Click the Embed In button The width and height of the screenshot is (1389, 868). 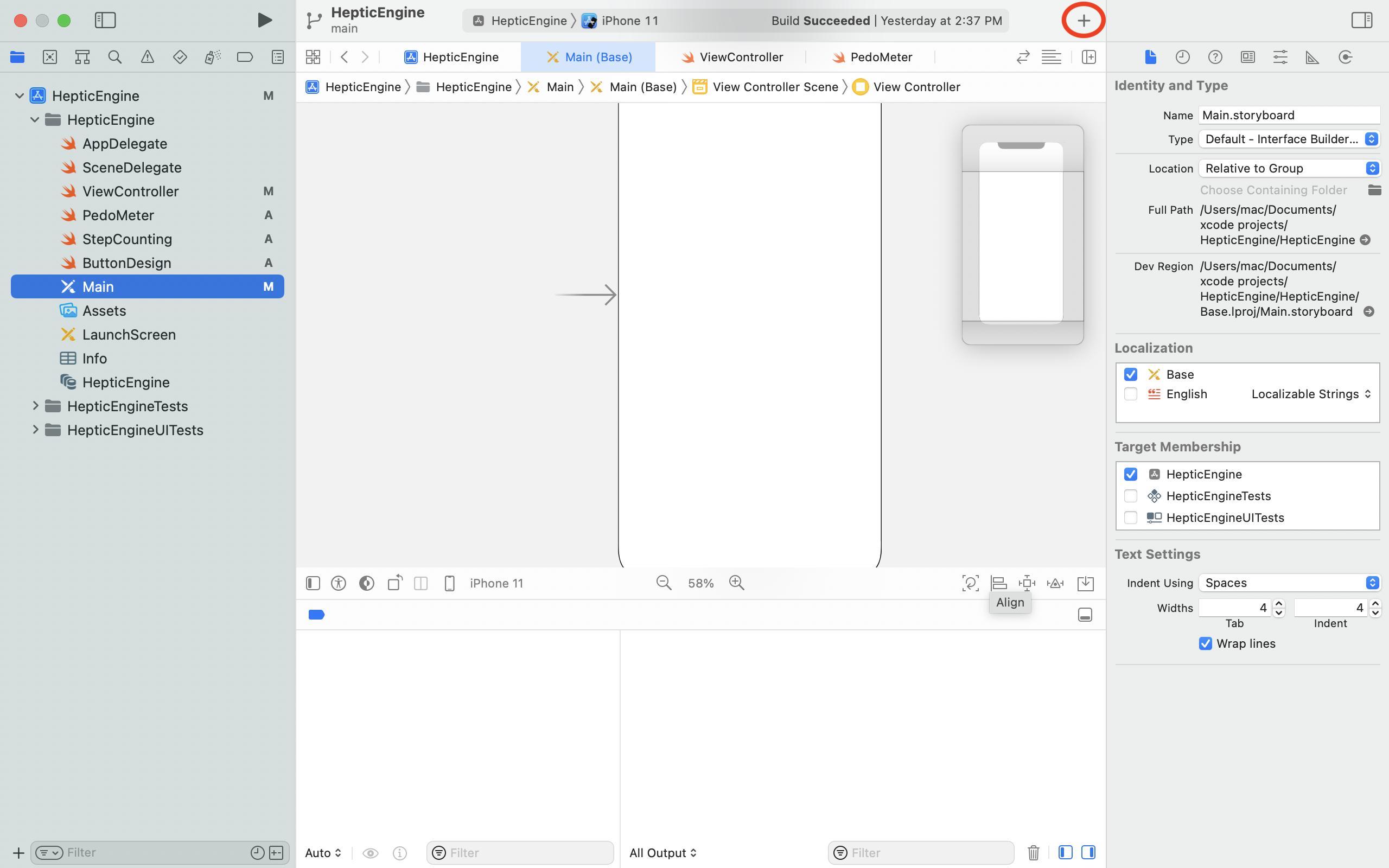click(x=1085, y=583)
